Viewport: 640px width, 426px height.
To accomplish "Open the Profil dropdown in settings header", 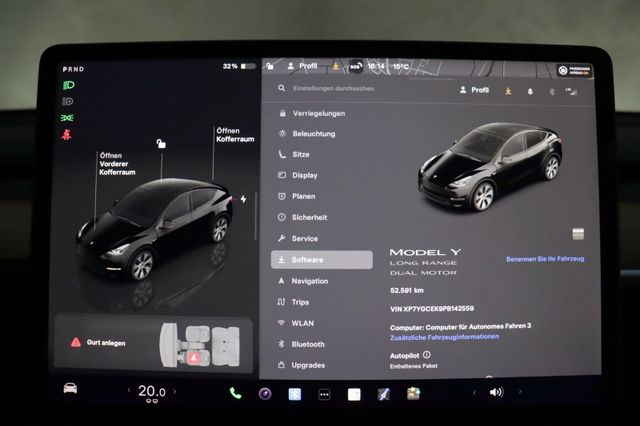I will (x=474, y=90).
